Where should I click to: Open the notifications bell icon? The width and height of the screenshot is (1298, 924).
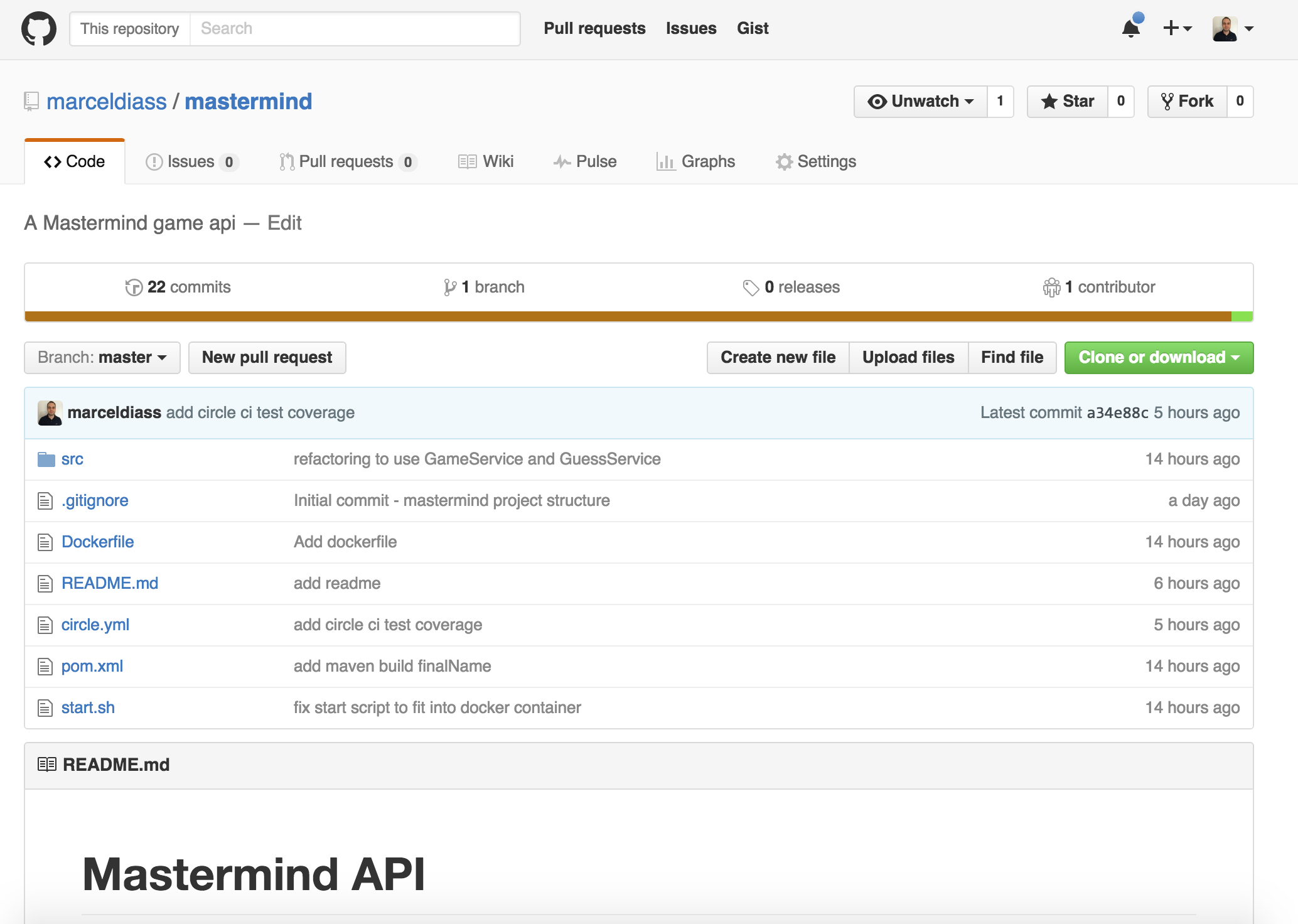(x=1131, y=28)
